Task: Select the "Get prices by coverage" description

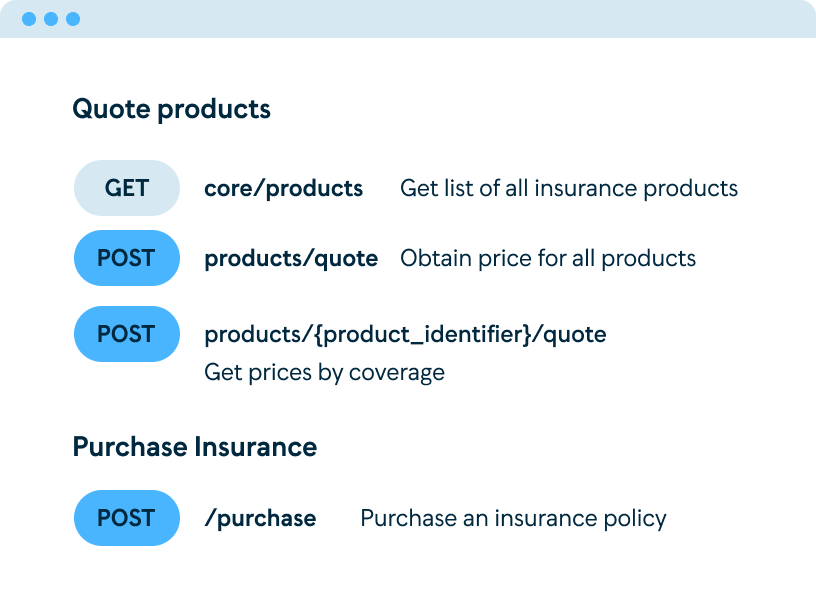Action: 324,373
